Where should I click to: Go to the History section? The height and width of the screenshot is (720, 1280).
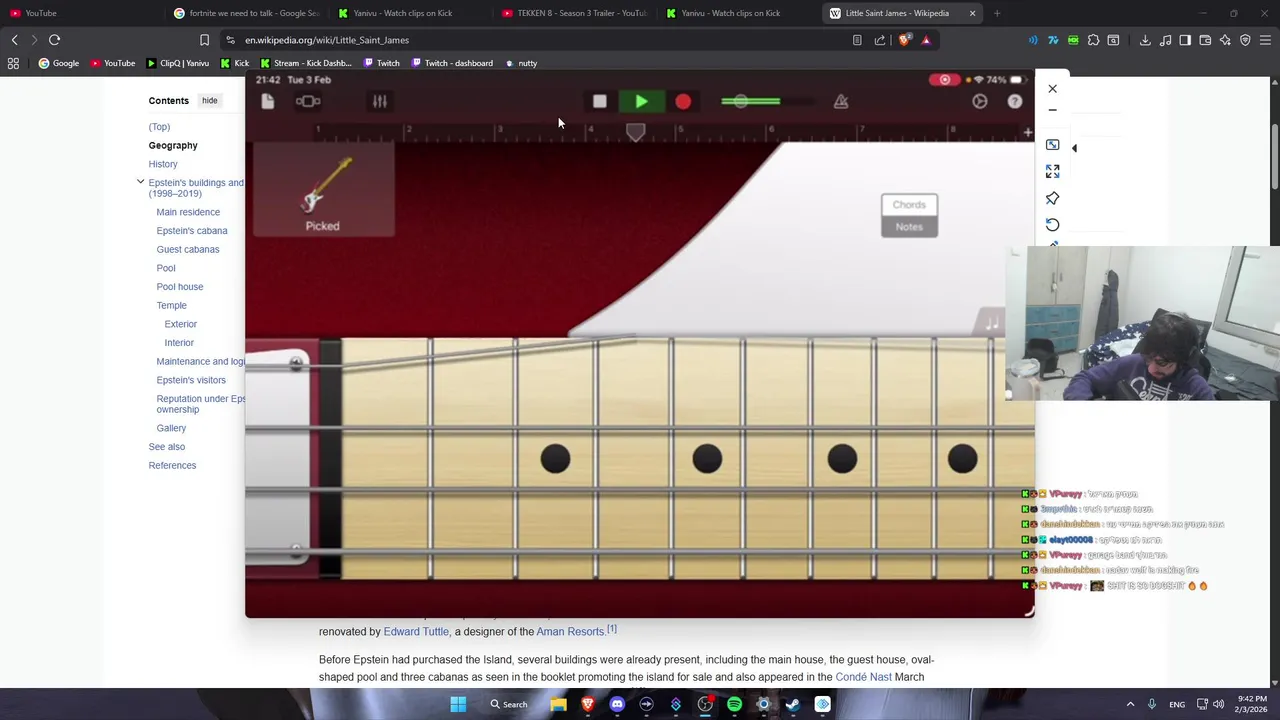pos(163,164)
